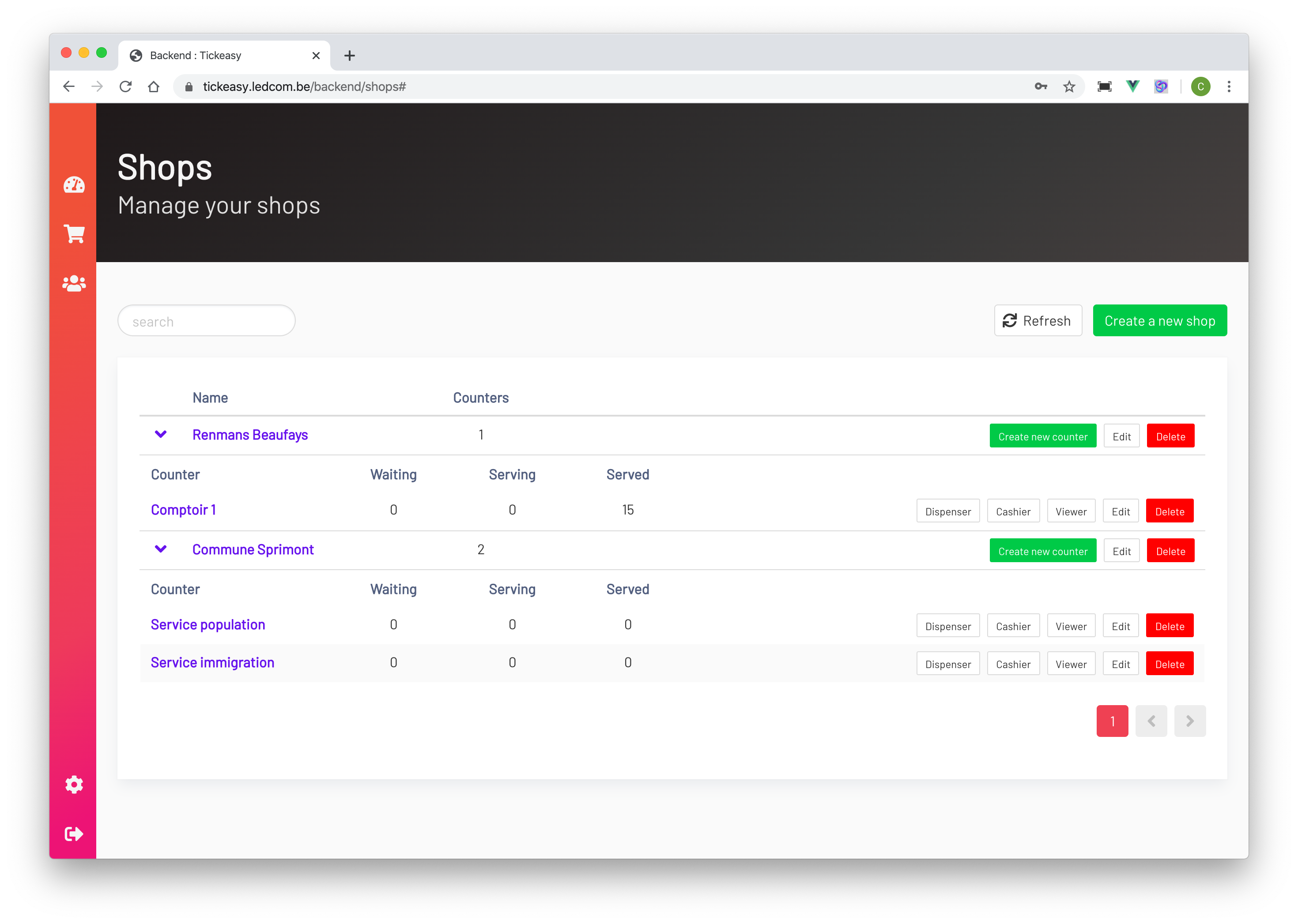Click the password key icon in address bar

(x=1041, y=86)
